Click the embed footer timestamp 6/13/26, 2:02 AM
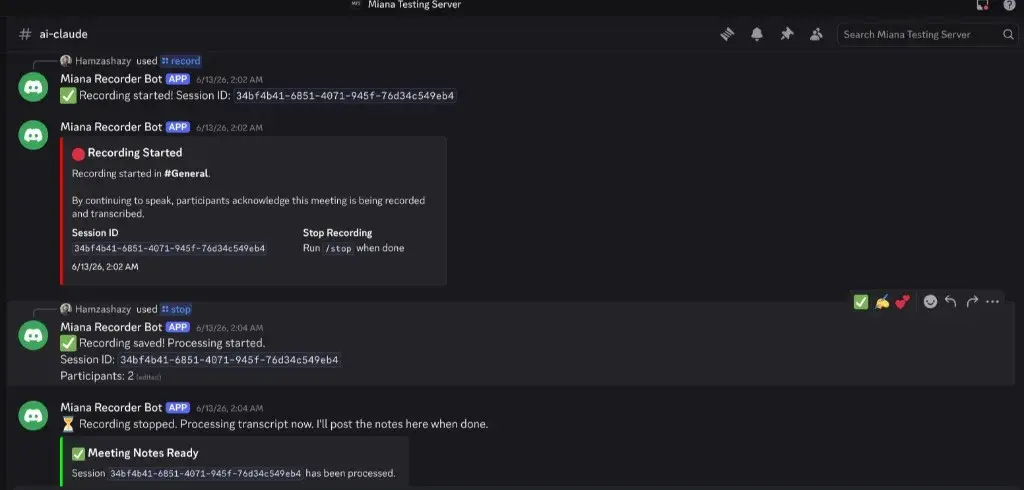Viewport: 1024px width, 490px height. (105, 267)
